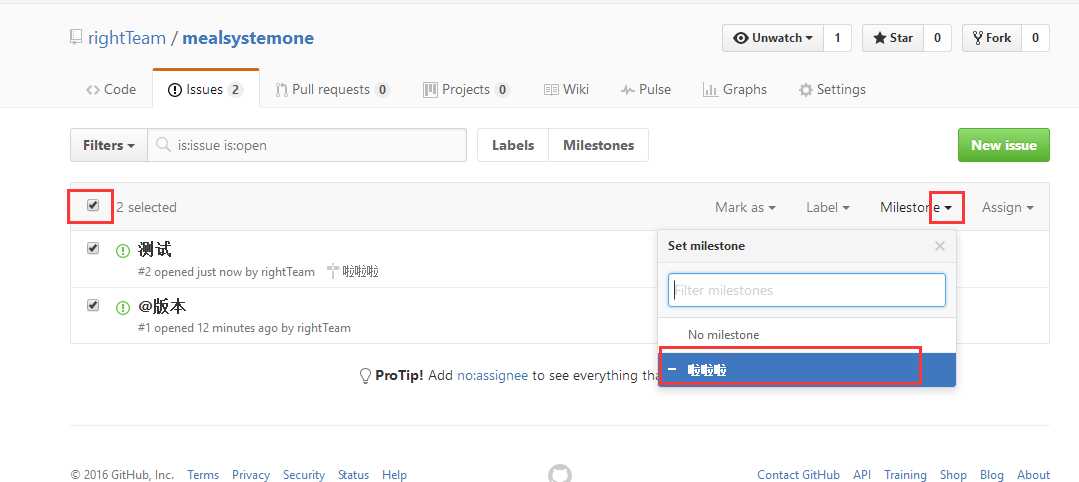Click the fork count 0
This screenshot has height=482, width=1079.
[1035, 38]
